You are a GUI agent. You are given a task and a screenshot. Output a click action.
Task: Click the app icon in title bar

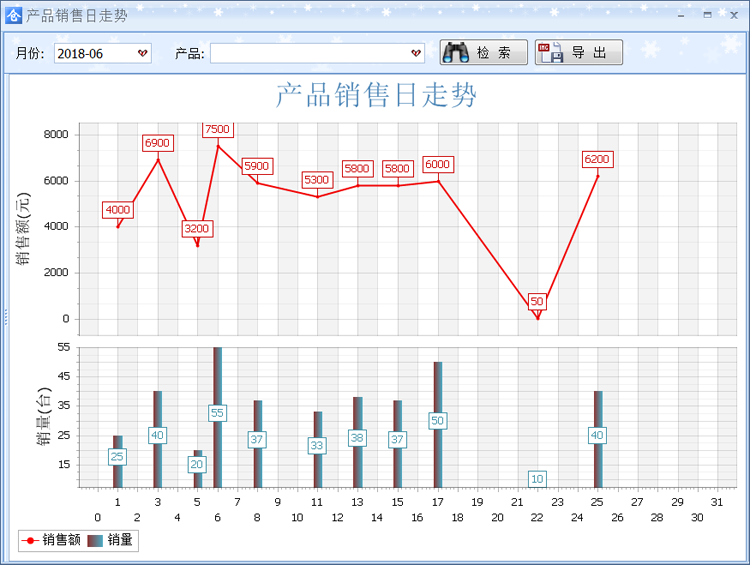13,15
